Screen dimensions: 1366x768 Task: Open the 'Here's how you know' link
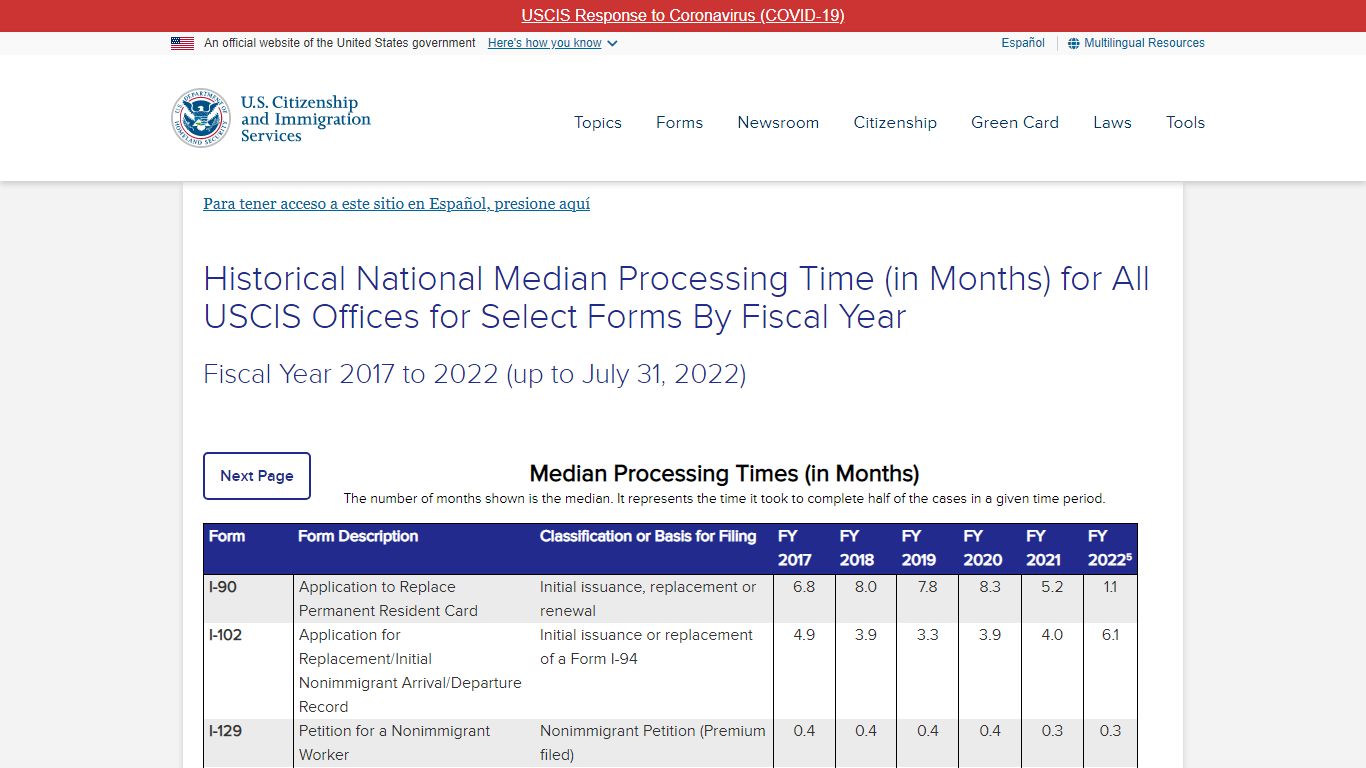[544, 43]
